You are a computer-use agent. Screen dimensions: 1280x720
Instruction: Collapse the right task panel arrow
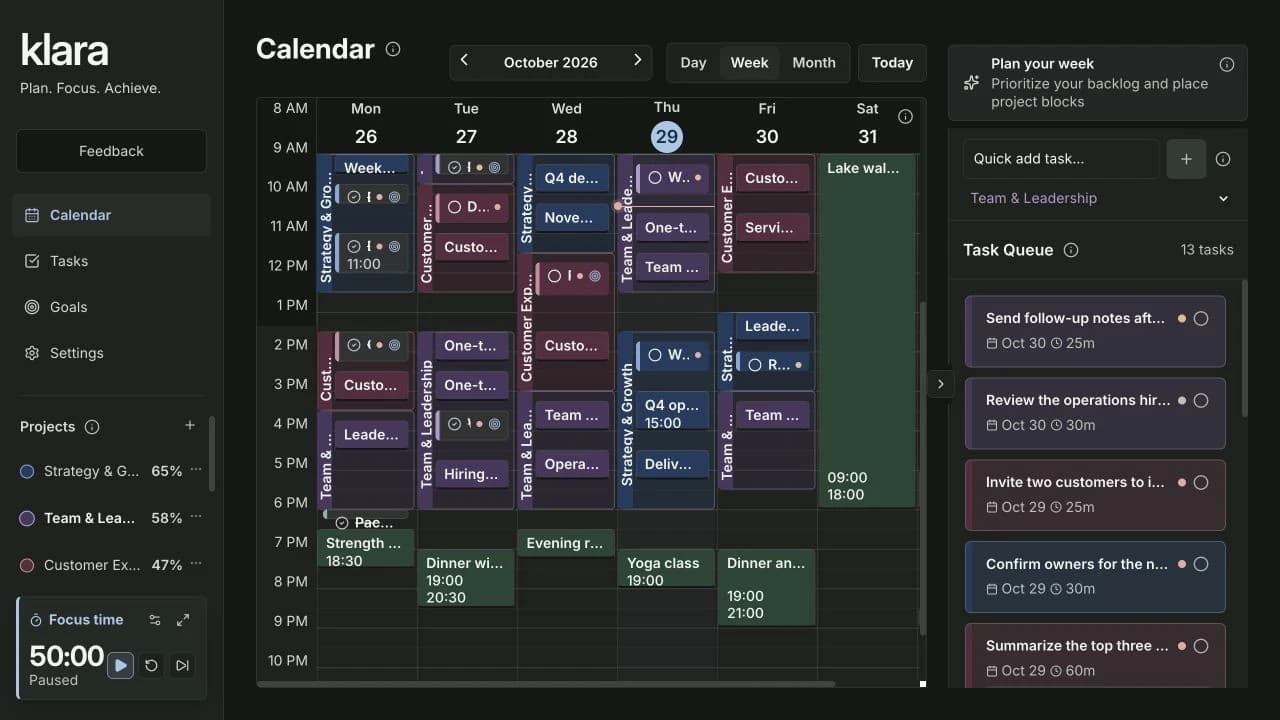(x=940, y=384)
